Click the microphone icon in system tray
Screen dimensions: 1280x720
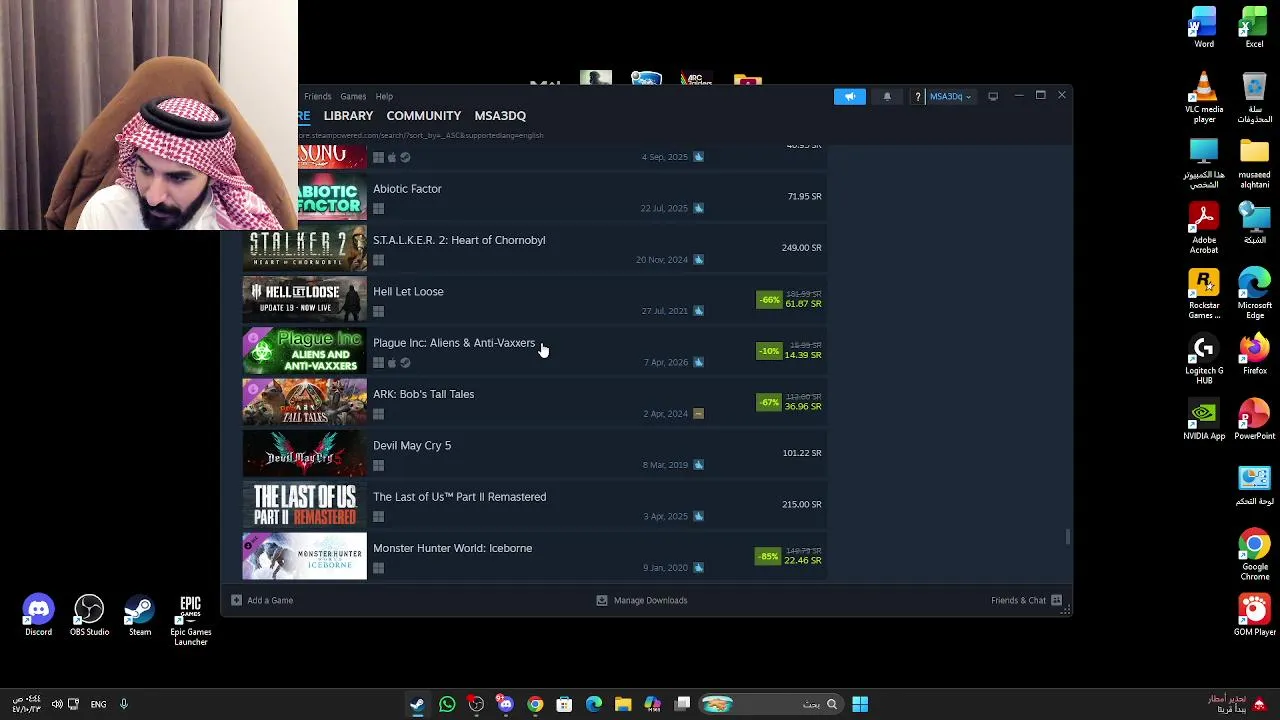(x=124, y=704)
